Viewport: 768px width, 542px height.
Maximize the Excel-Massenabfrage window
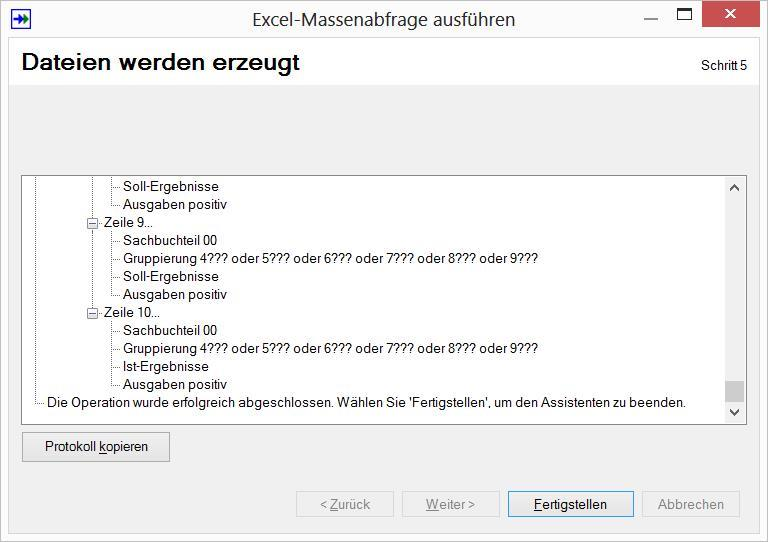pyautogui.click(x=684, y=15)
